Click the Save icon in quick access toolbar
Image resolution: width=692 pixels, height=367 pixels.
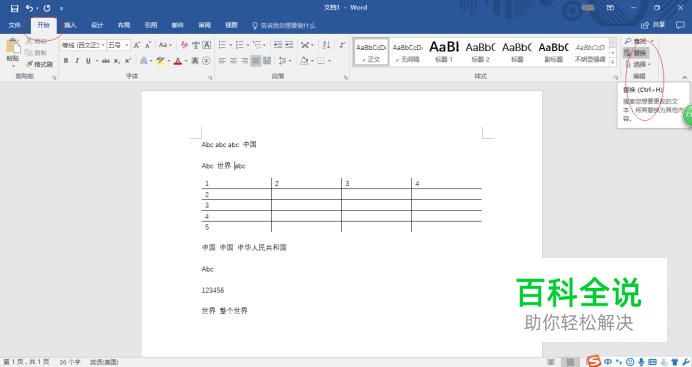click(15, 8)
